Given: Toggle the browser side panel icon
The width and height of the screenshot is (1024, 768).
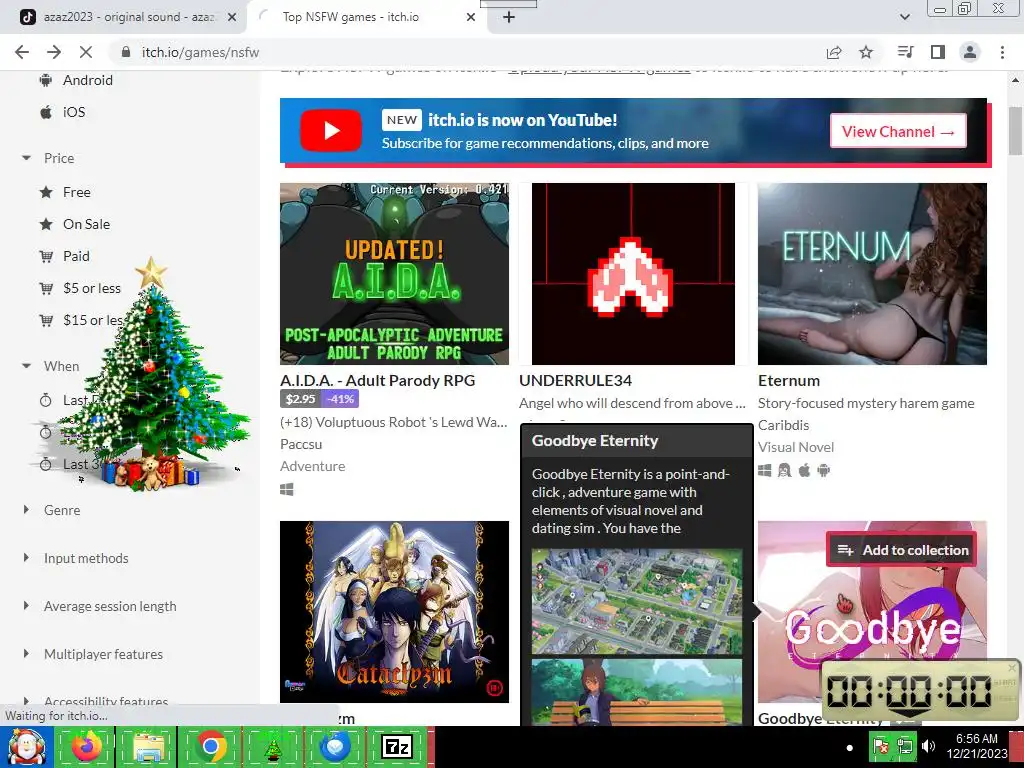Looking at the screenshot, I should 938,52.
